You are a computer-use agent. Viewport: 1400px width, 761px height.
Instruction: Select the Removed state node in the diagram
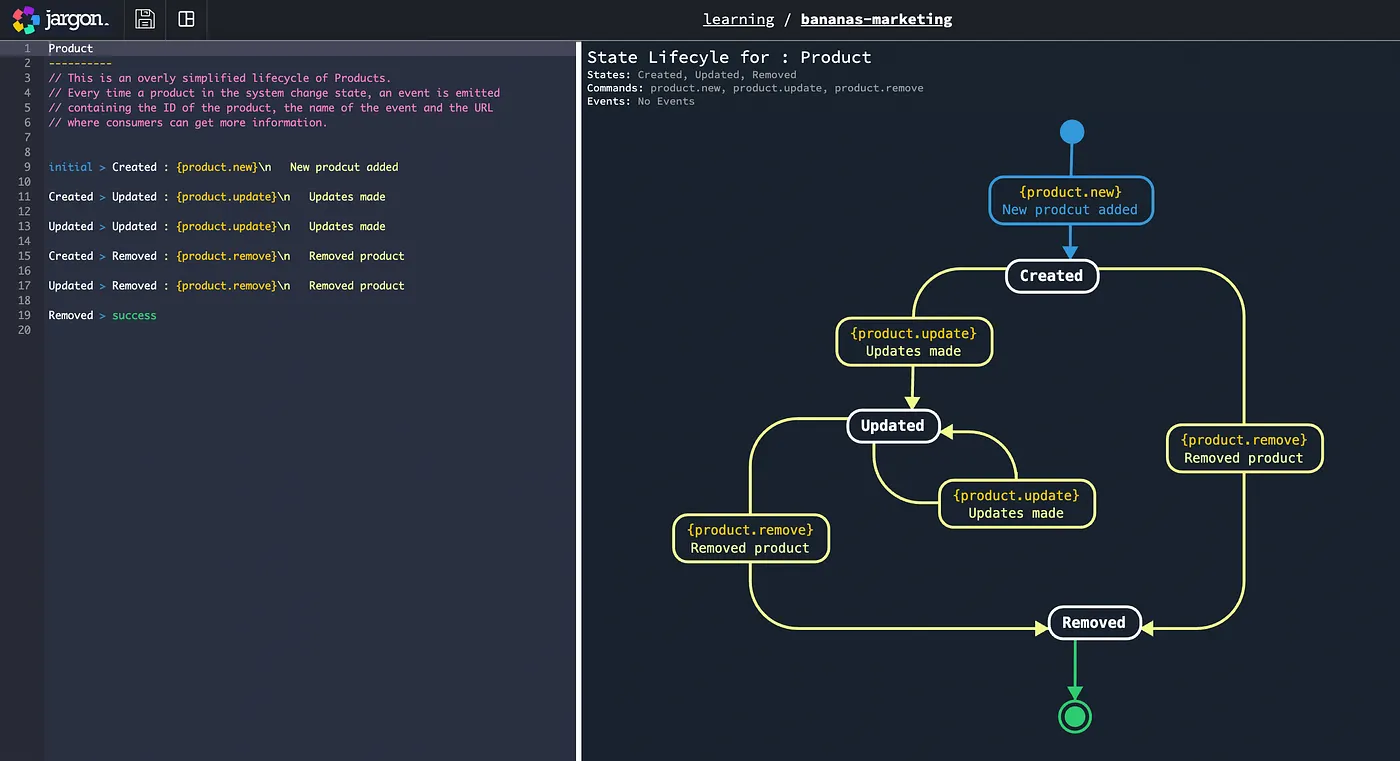[1094, 622]
